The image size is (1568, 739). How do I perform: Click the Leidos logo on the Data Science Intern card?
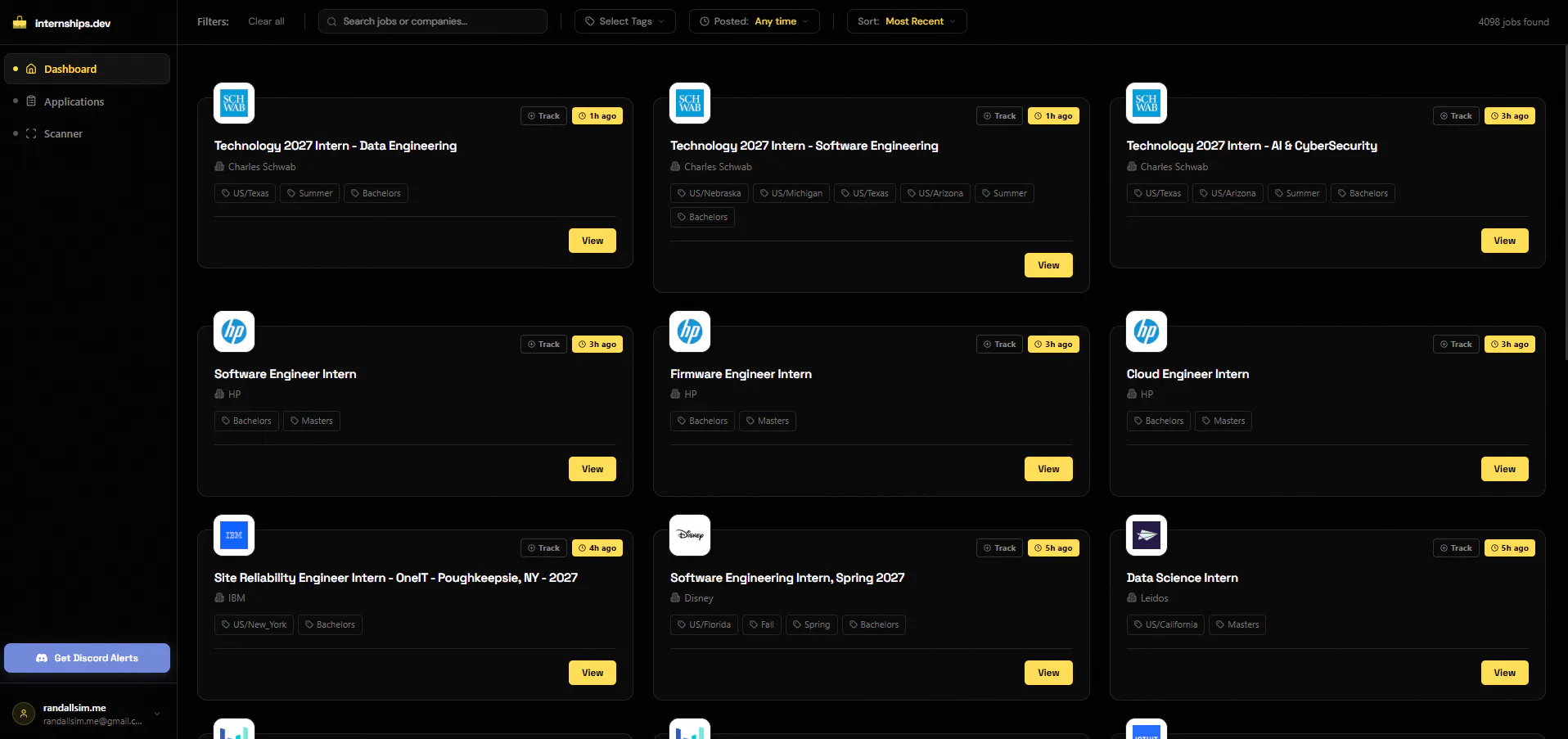(x=1147, y=535)
